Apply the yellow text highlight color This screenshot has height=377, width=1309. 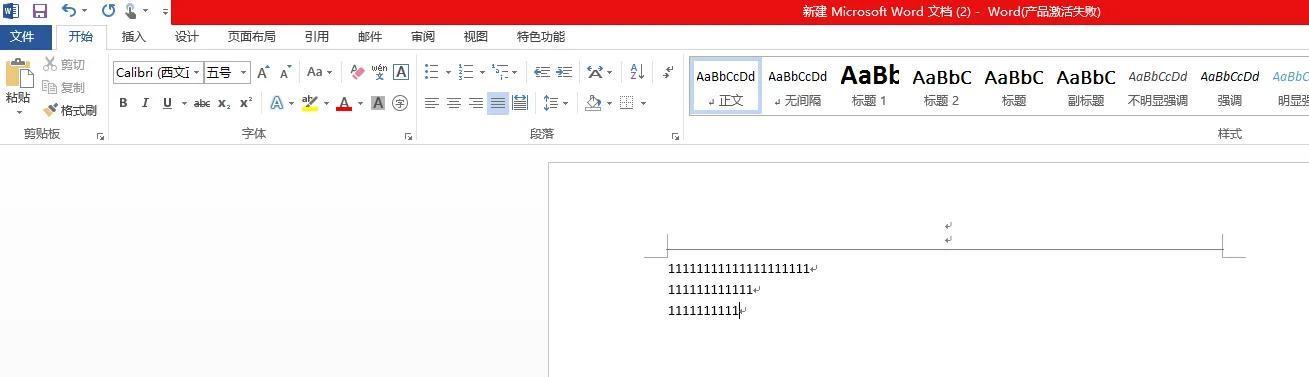(x=310, y=103)
